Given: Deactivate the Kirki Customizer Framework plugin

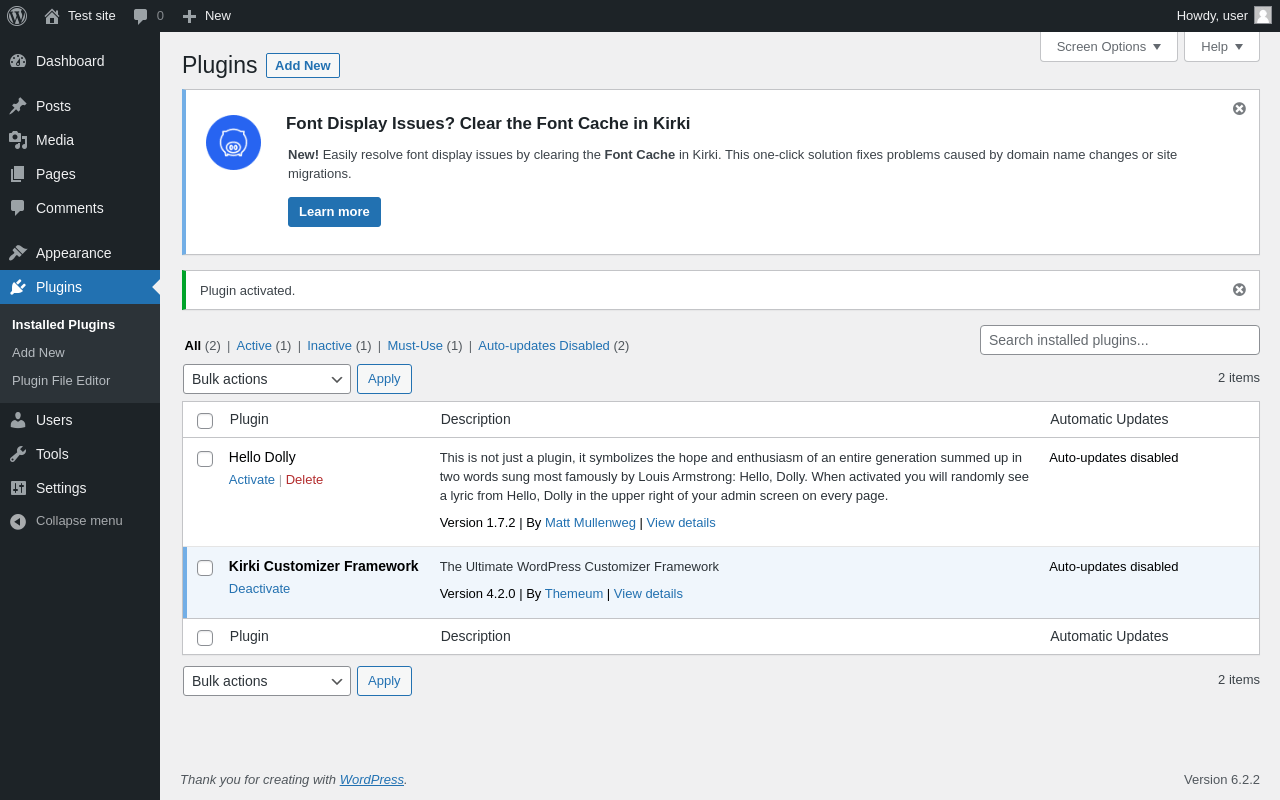Looking at the screenshot, I should click(259, 588).
